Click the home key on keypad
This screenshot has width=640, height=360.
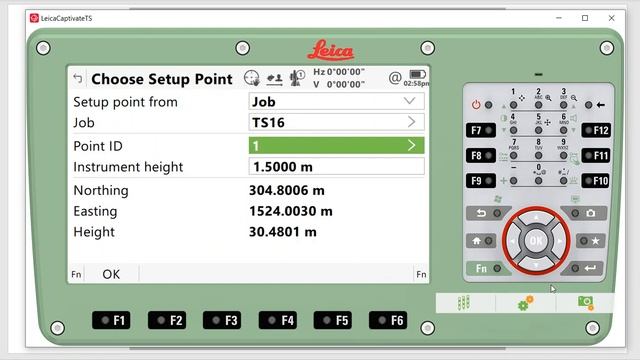coord(482,241)
